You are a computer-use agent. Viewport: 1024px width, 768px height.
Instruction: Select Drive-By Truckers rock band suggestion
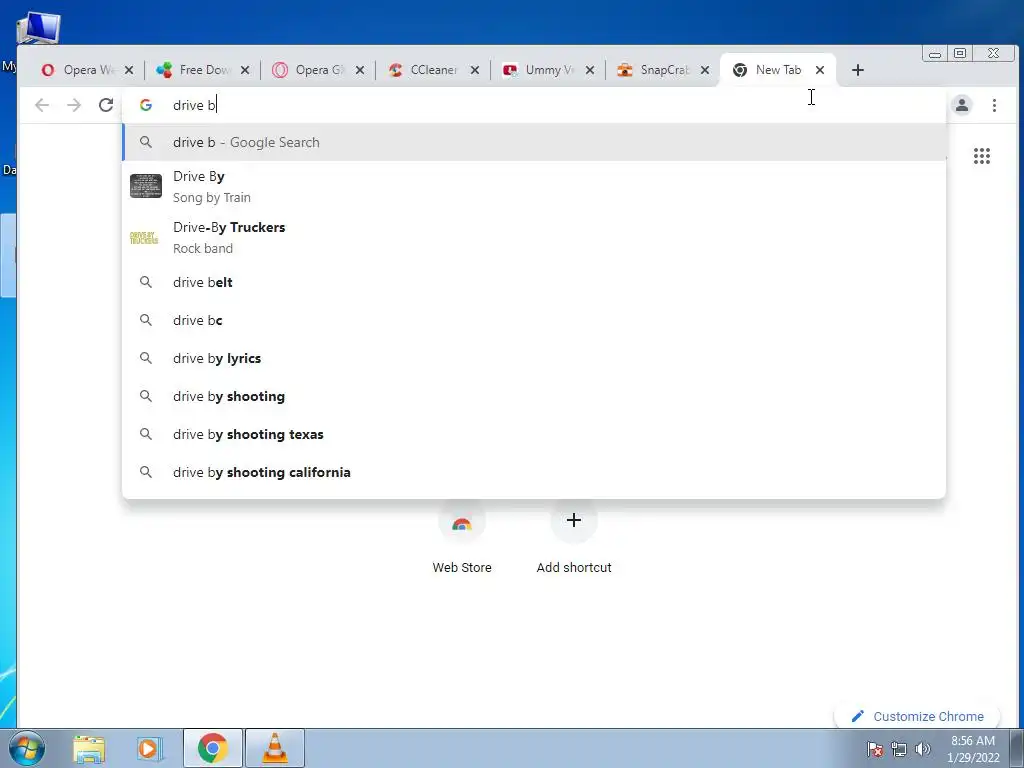point(534,238)
